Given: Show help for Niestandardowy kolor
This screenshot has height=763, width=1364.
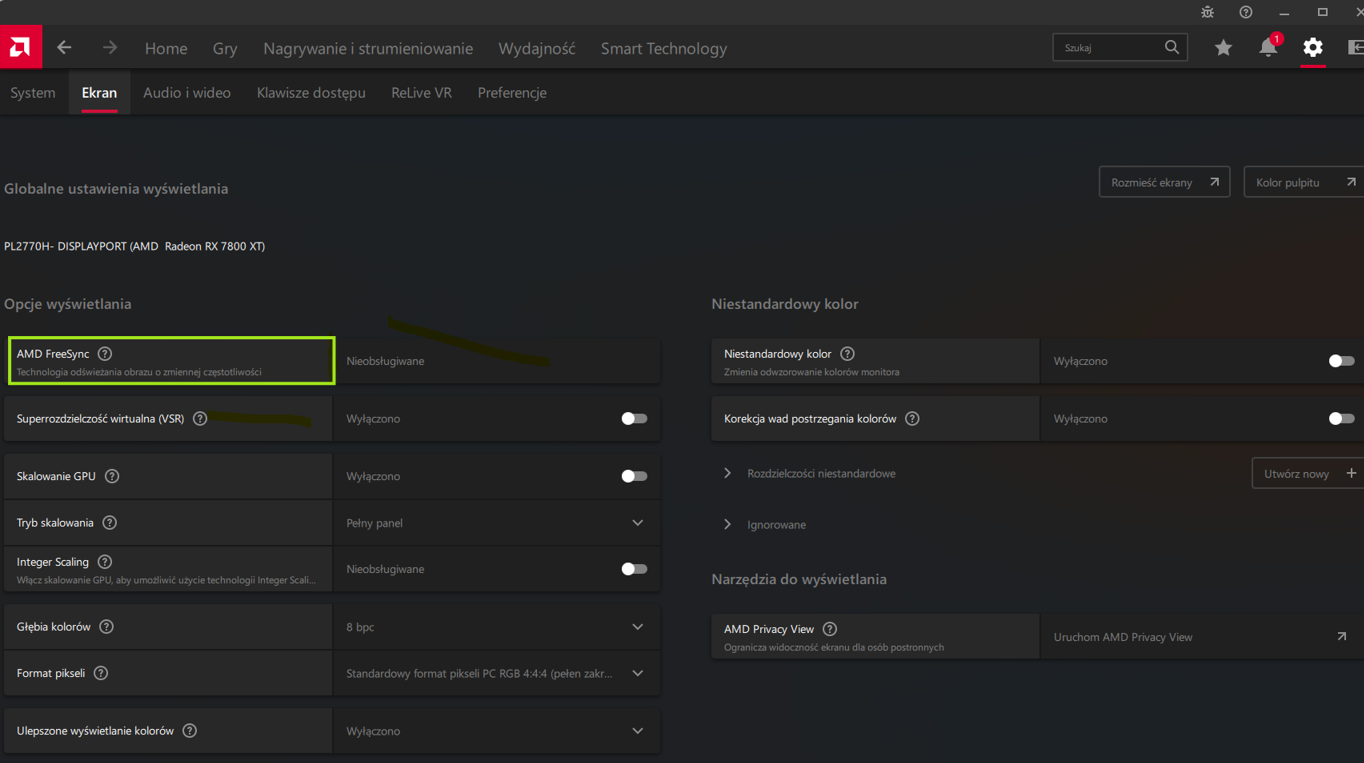Looking at the screenshot, I should click(x=848, y=354).
